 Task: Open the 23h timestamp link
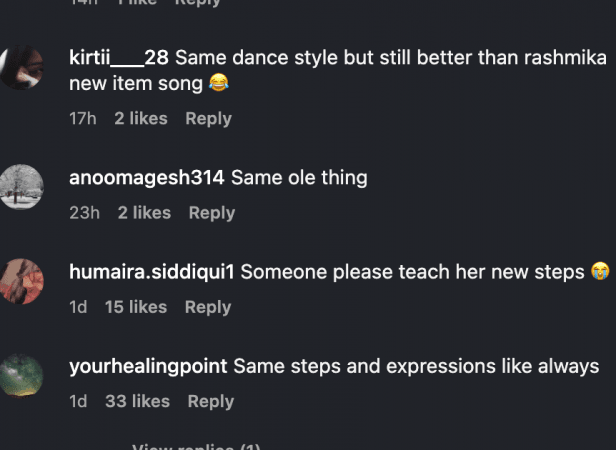[x=84, y=212]
